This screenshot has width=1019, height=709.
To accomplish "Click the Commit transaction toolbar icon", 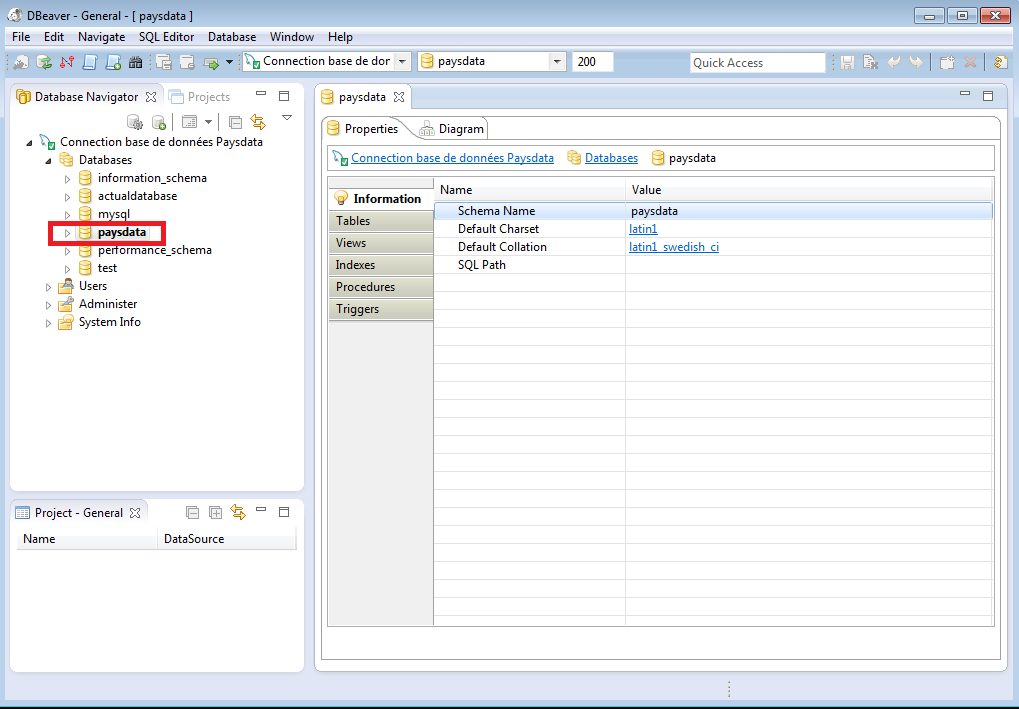I will pos(164,62).
